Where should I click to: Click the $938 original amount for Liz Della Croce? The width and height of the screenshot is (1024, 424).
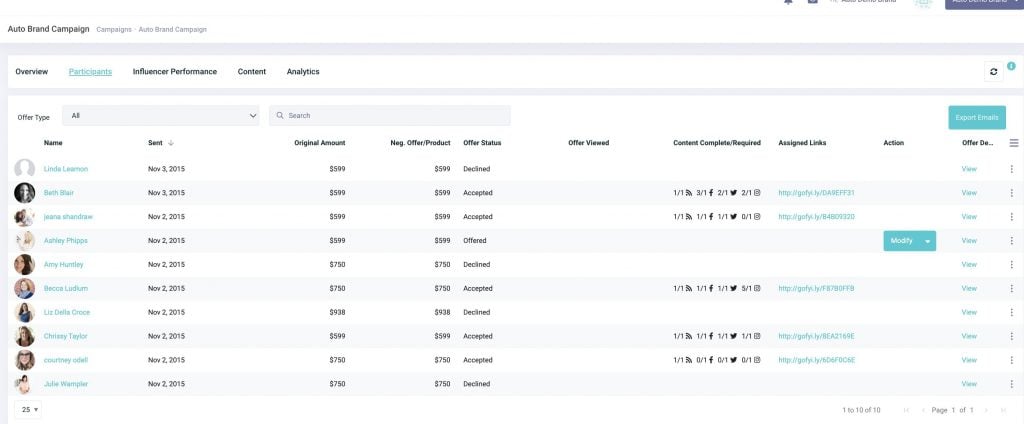tap(338, 312)
